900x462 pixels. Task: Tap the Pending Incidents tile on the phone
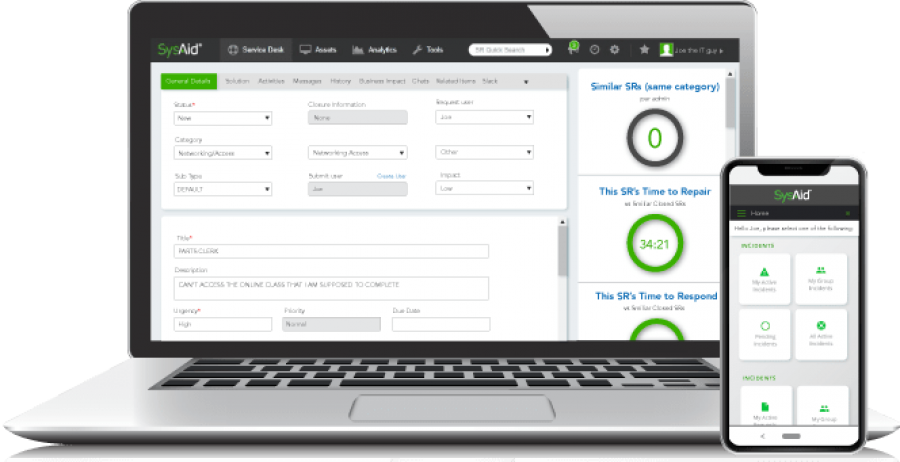pyautogui.click(x=764, y=334)
